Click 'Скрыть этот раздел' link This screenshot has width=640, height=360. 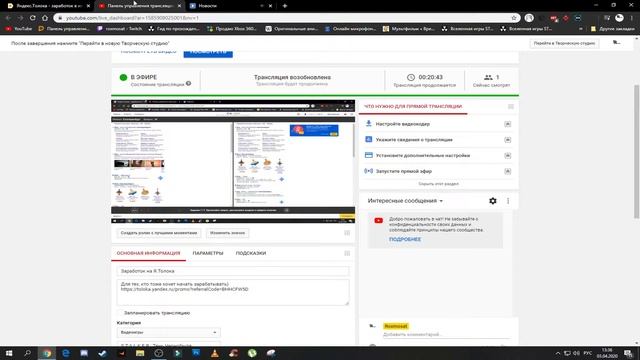[x=438, y=184]
